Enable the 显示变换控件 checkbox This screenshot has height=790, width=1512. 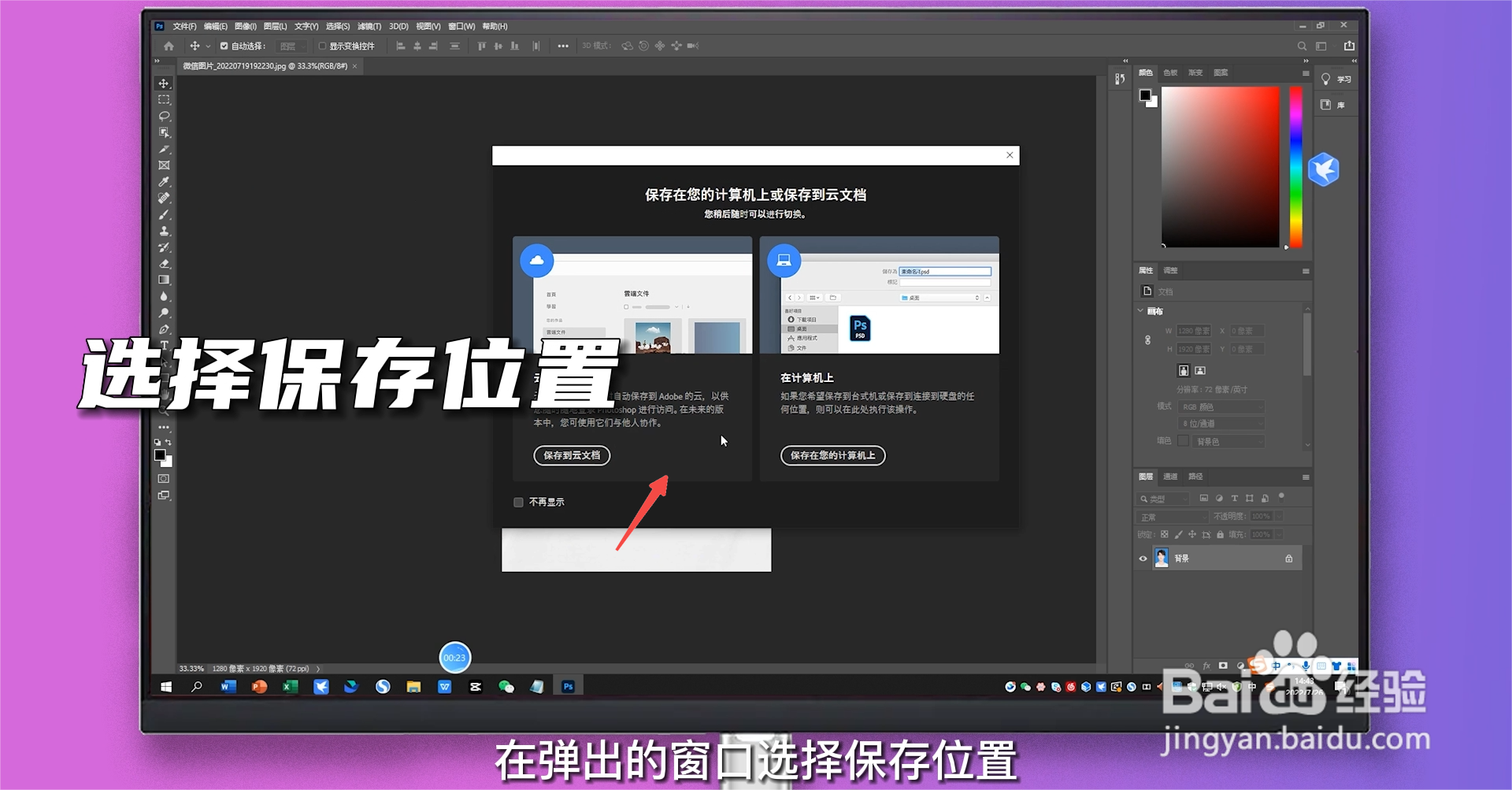[x=322, y=46]
